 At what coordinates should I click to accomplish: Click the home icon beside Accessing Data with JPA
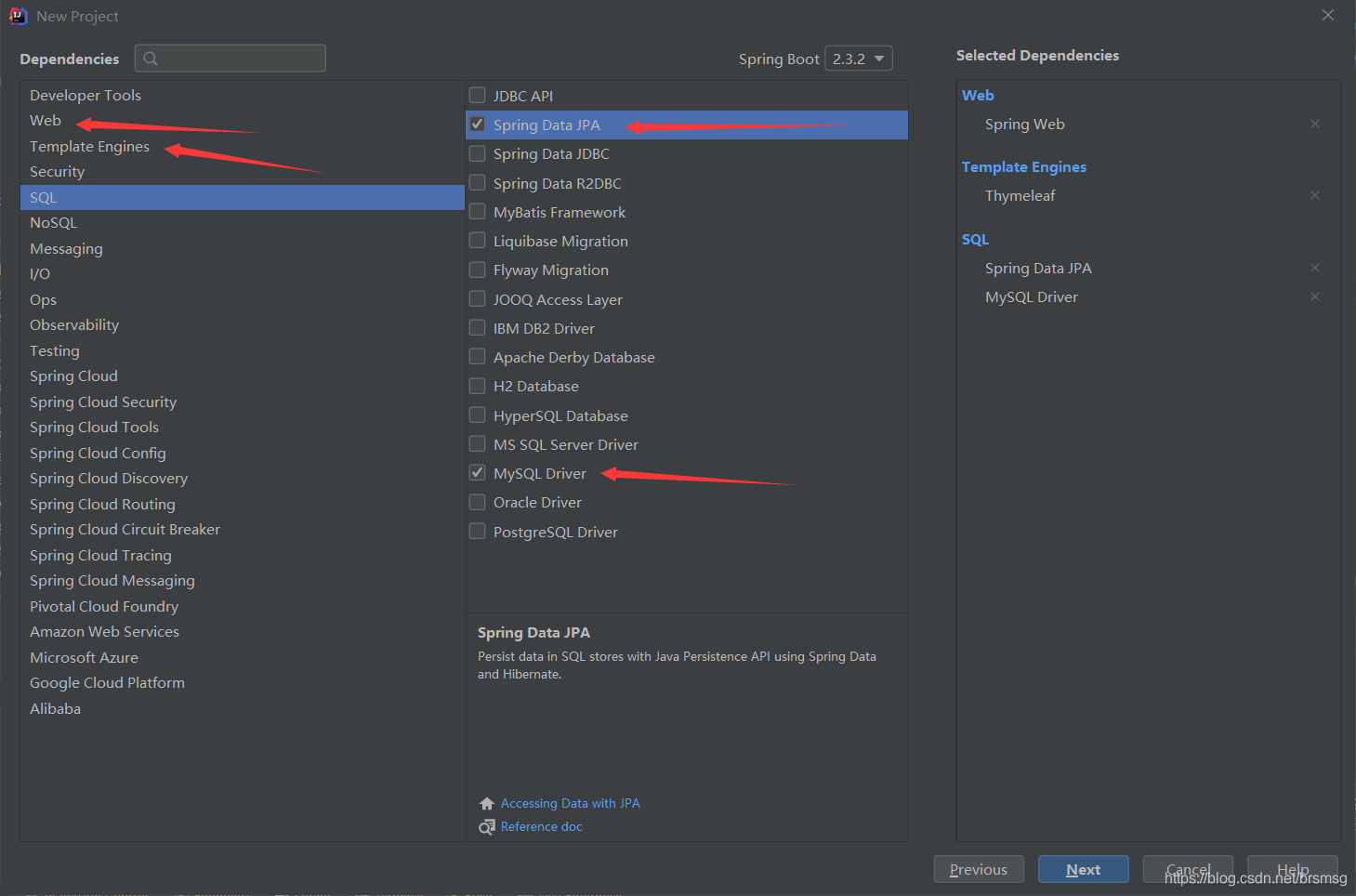[x=486, y=804]
